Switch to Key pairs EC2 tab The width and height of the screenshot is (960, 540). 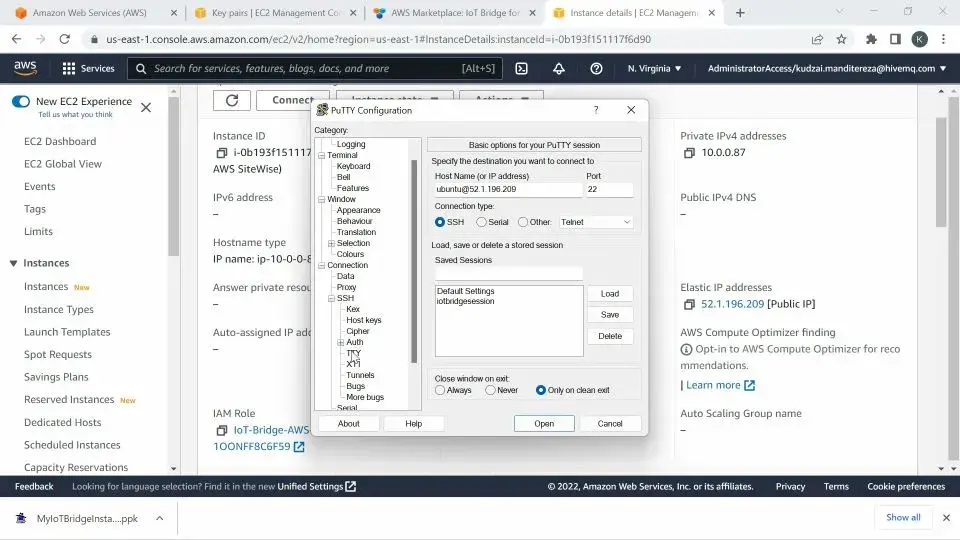(x=276, y=13)
